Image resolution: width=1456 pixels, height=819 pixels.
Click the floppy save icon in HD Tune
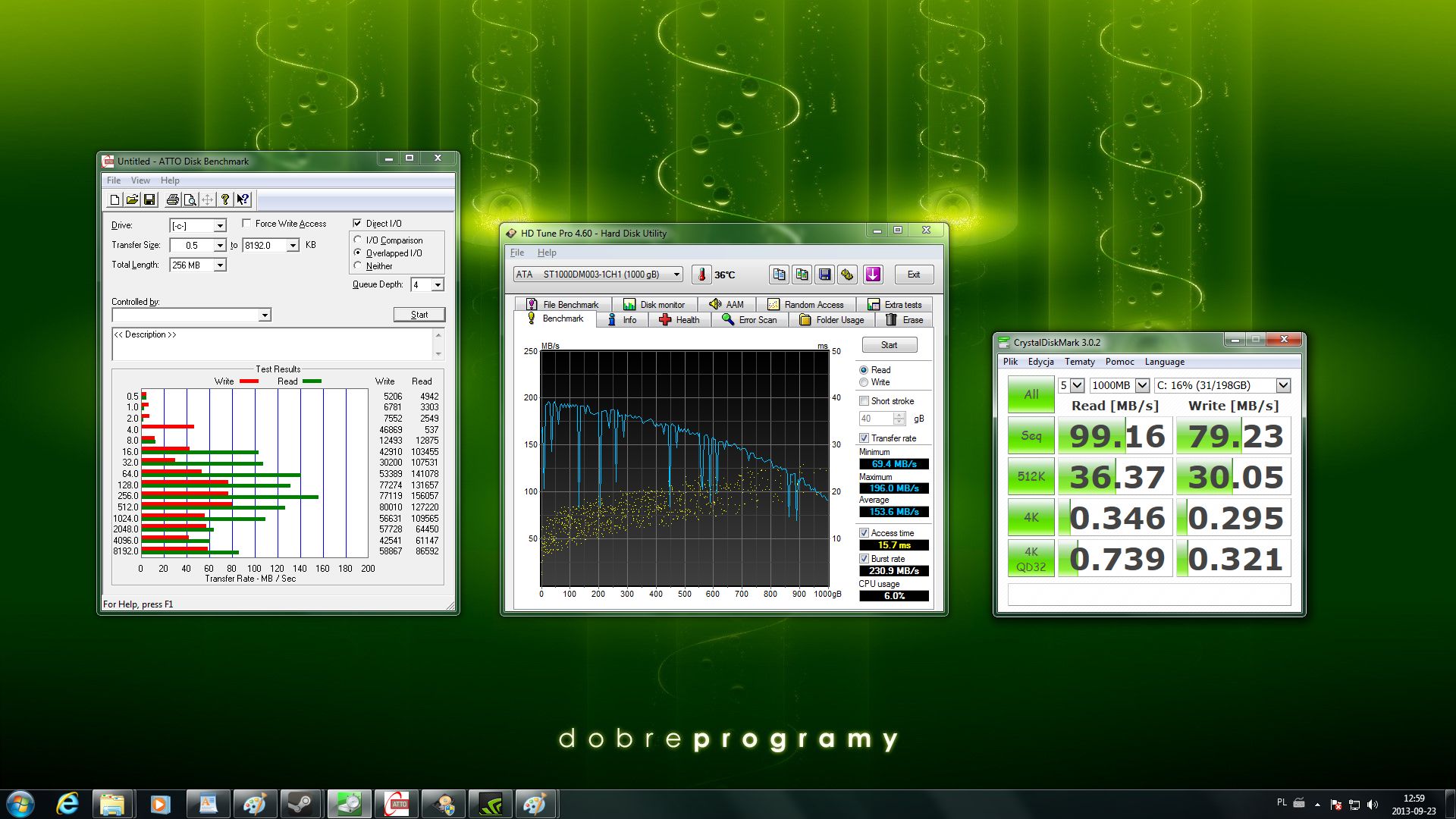point(824,275)
